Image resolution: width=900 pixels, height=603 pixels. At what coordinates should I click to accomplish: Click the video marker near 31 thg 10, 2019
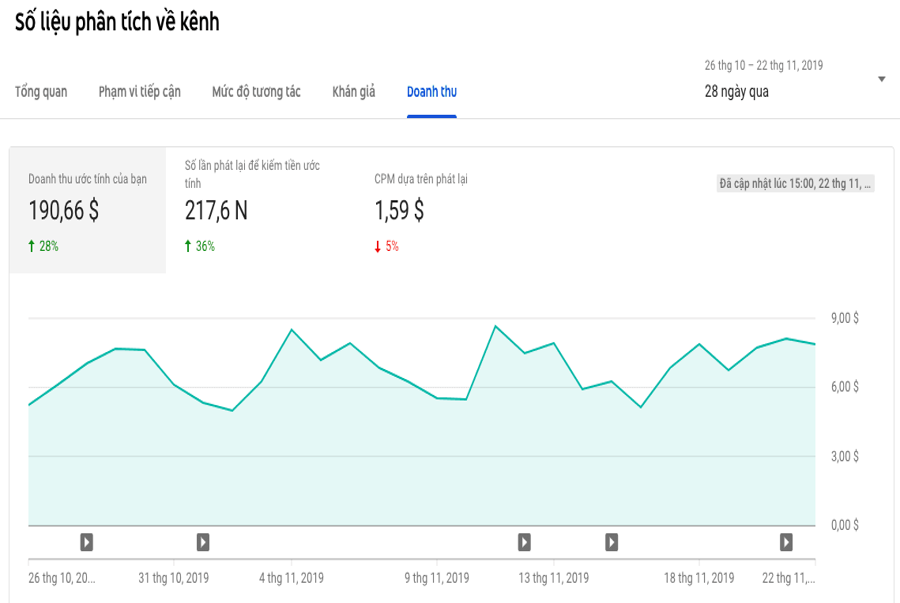(203, 542)
